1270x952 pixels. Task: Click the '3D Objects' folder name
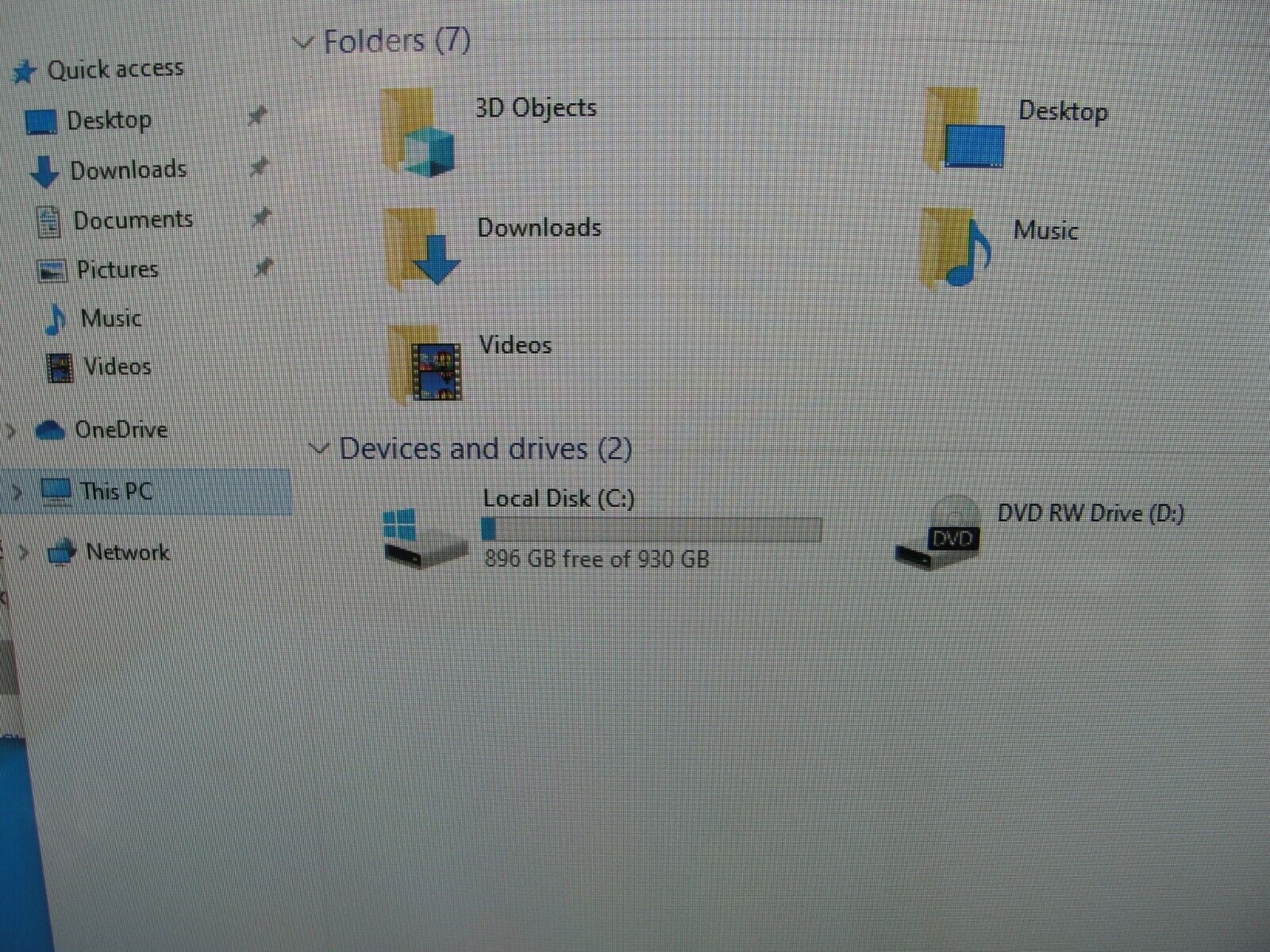tap(536, 108)
